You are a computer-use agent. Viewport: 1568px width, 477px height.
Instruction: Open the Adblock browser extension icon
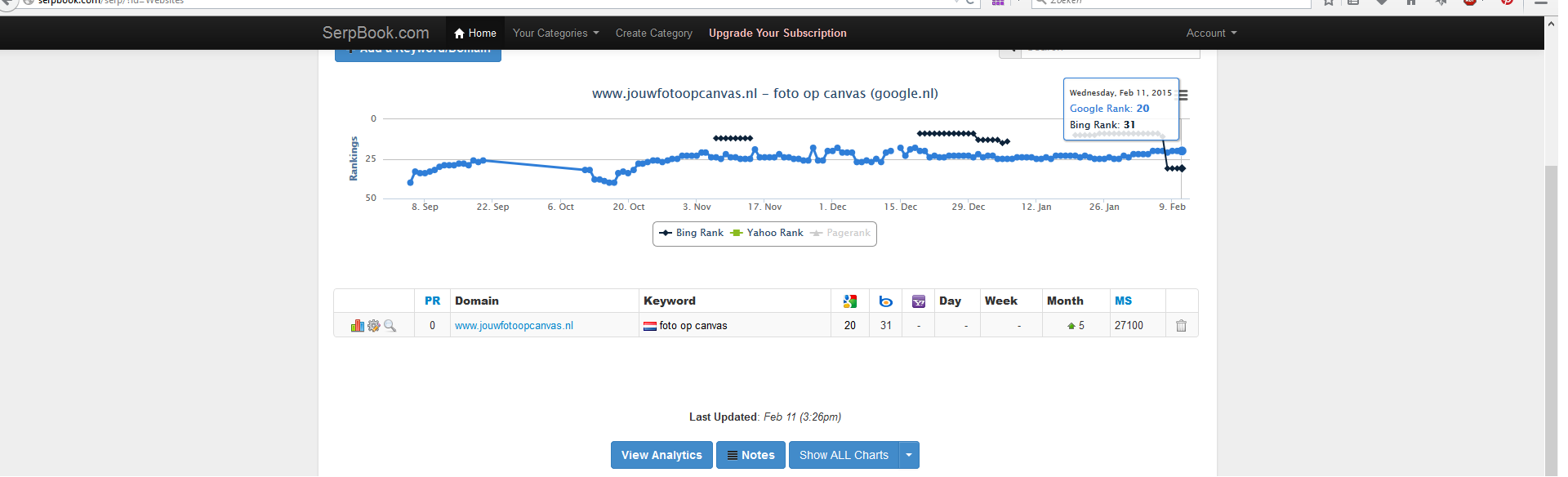[x=1470, y=2]
